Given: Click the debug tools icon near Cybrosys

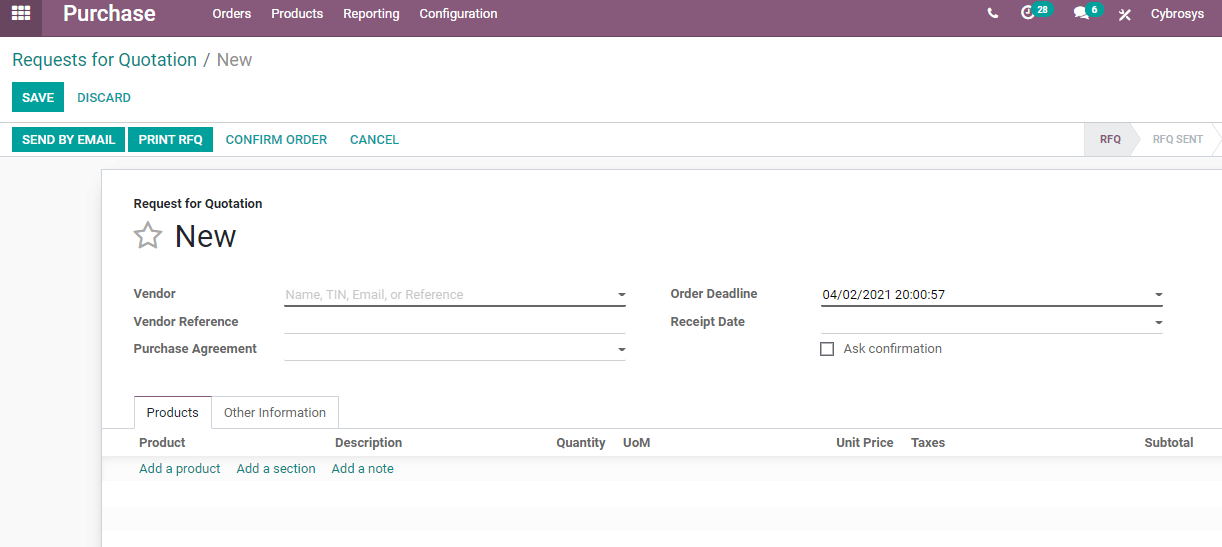Looking at the screenshot, I should click(1125, 14).
